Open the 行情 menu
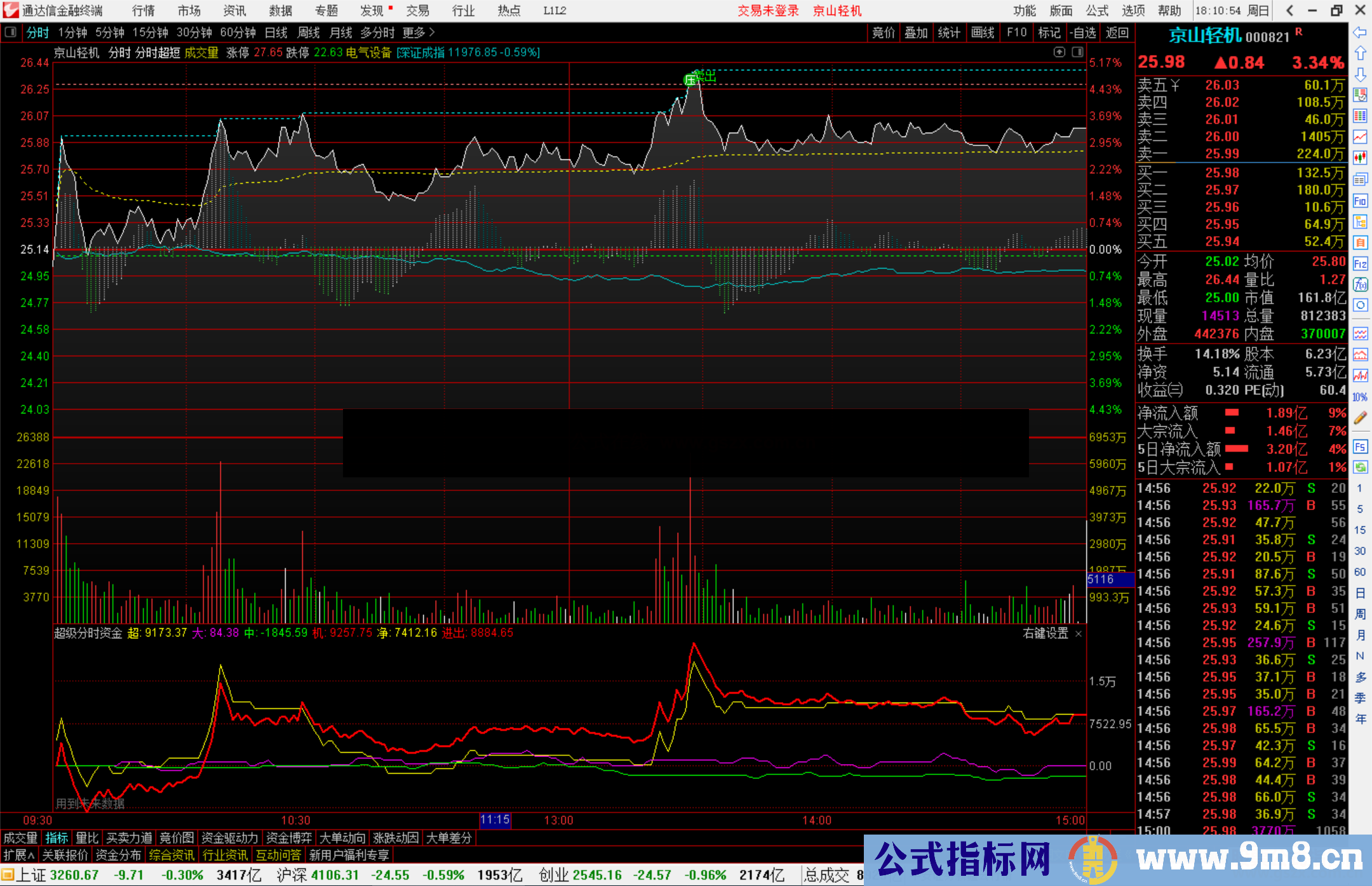 pos(143,11)
